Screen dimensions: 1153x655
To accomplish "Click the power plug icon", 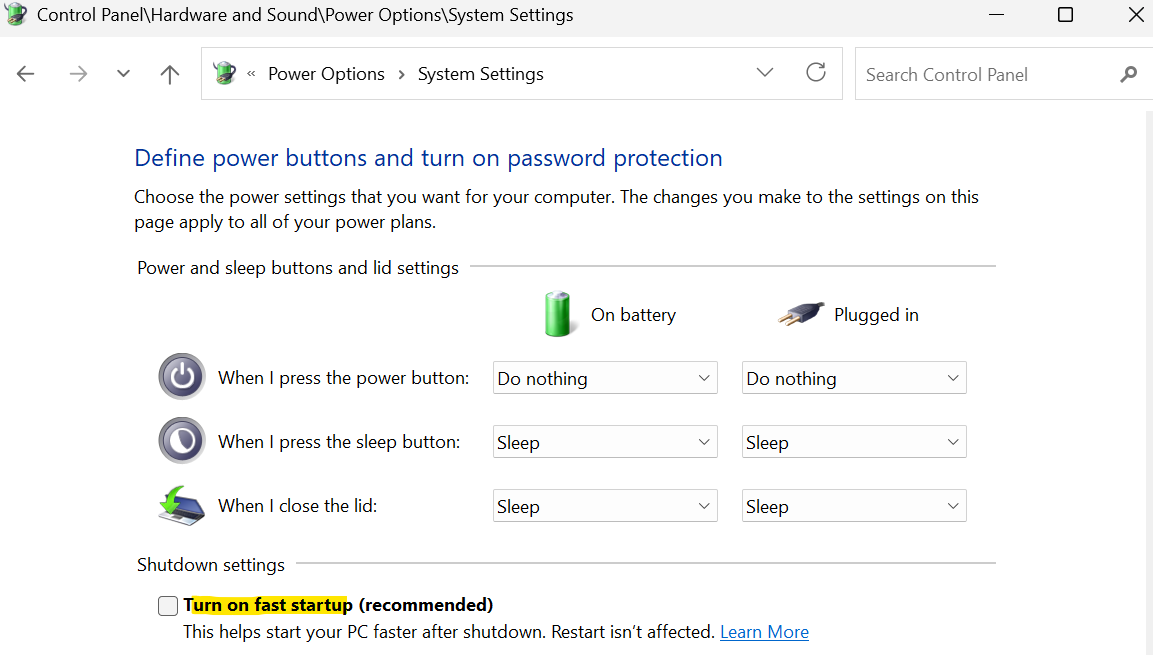I will (802, 314).
